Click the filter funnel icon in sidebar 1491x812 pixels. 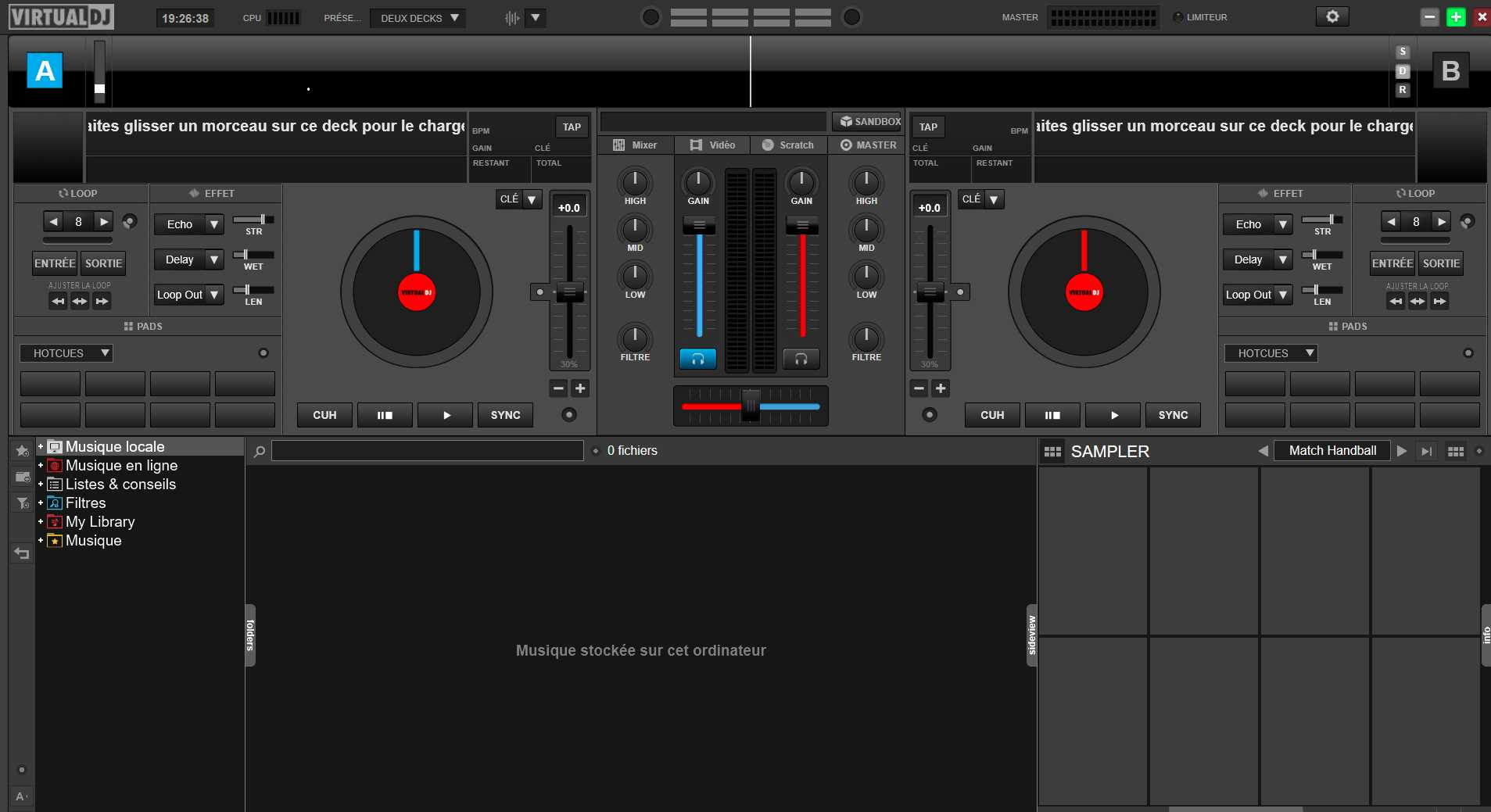22,503
